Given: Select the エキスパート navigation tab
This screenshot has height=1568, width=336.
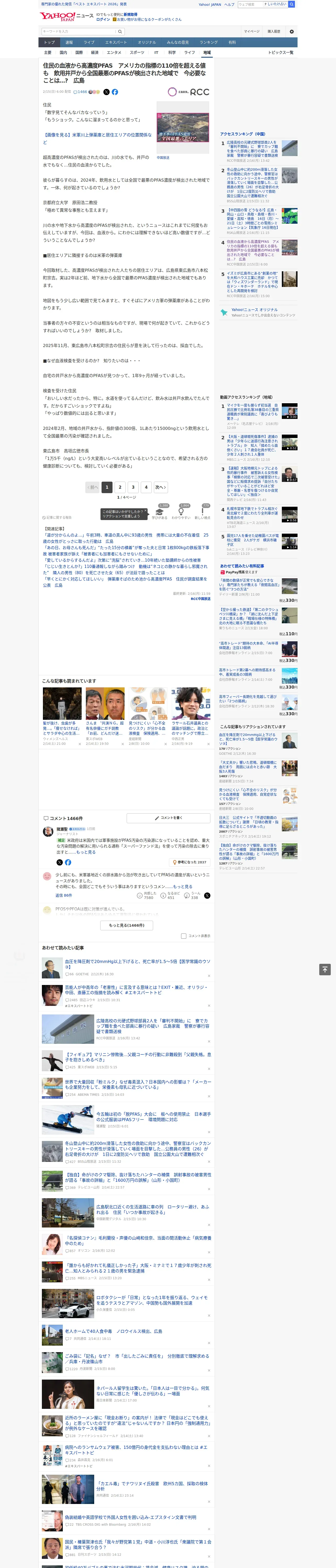Looking at the screenshot, I should (116, 43).
